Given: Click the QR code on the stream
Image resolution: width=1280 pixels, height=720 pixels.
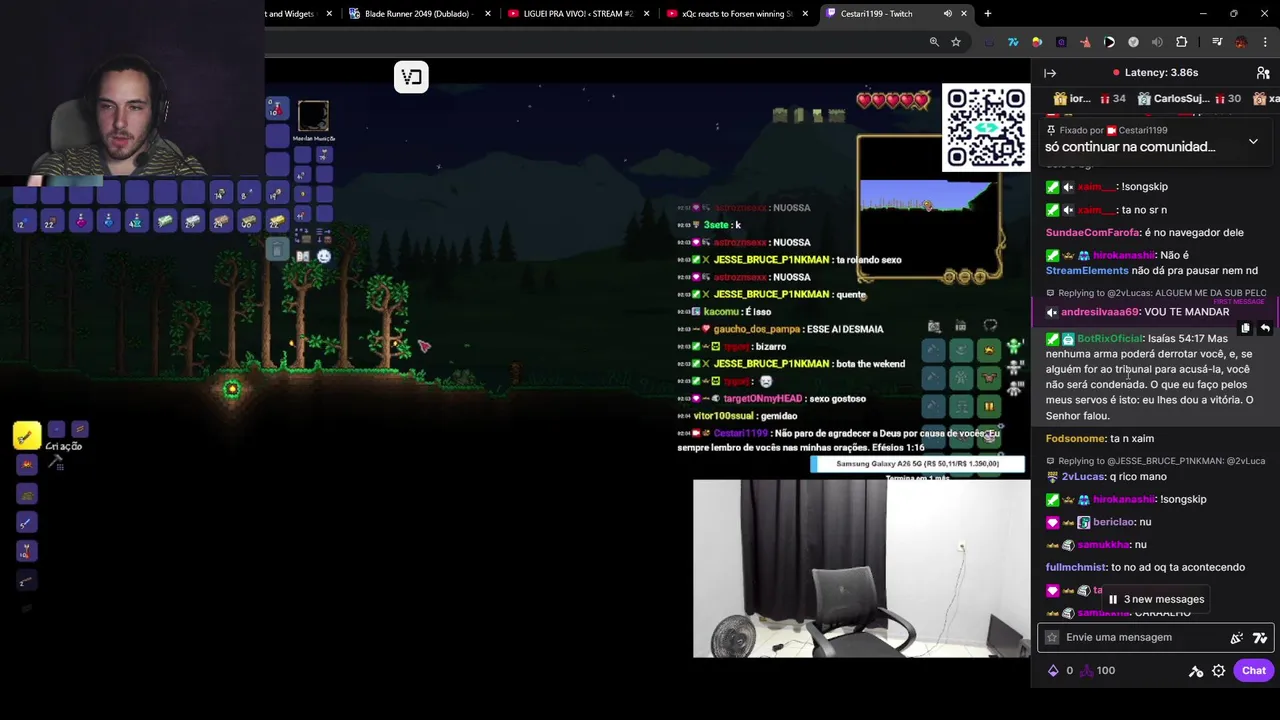Looking at the screenshot, I should (986, 127).
